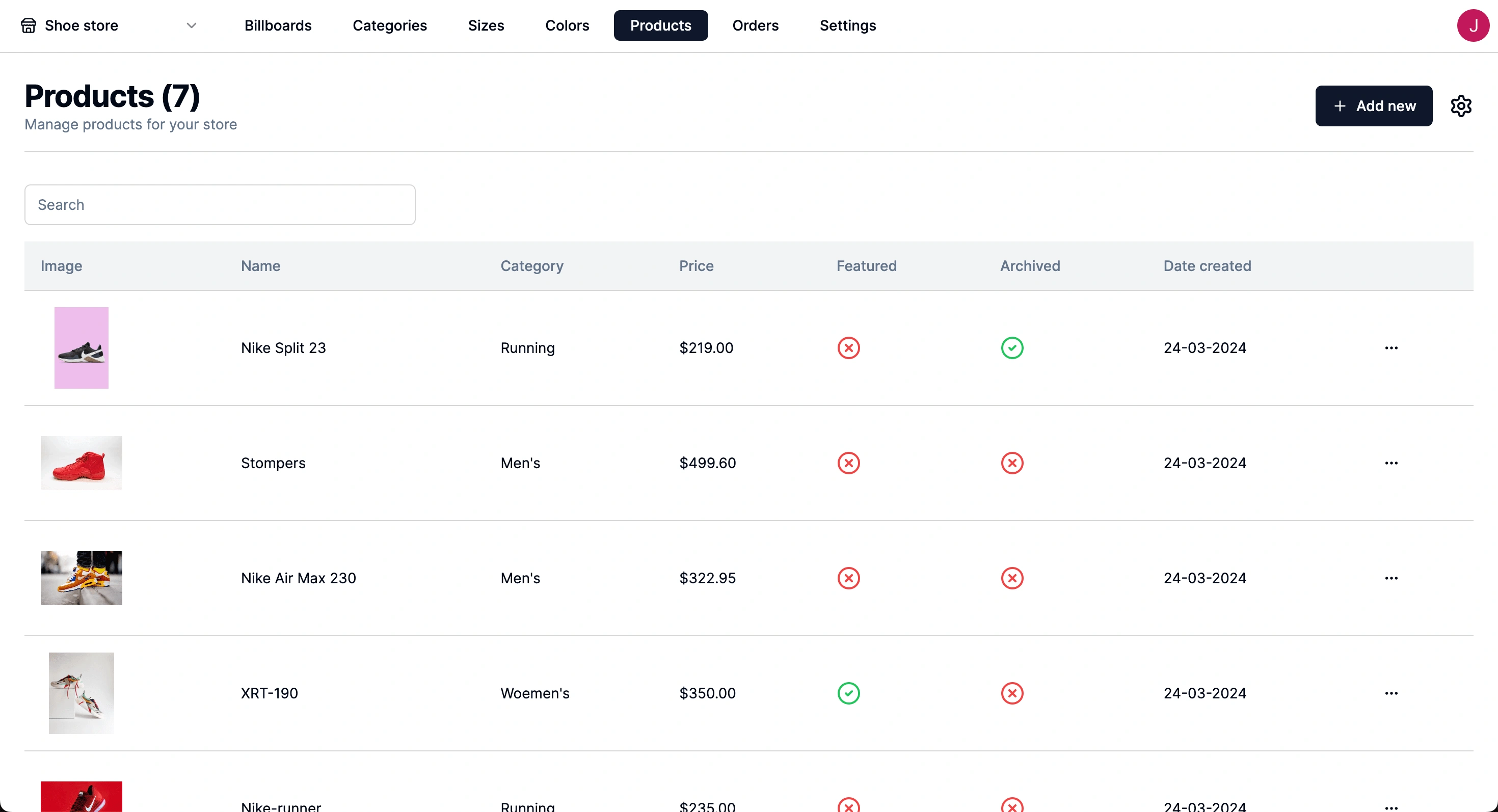Select the Nike Split 23 name cell
The width and height of the screenshot is (1498, 812).
coord(283,347)
